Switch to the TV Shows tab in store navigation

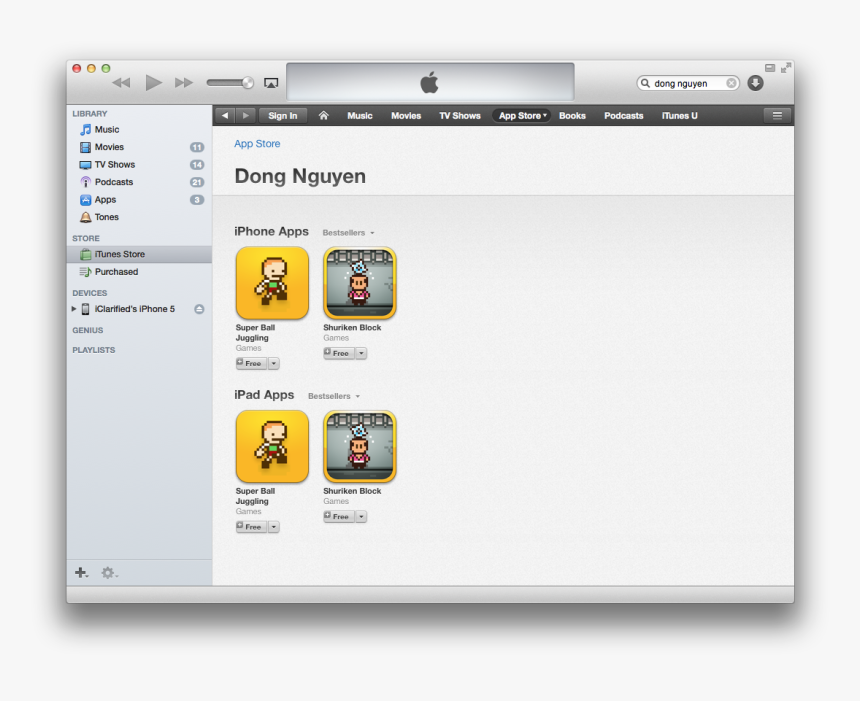459,115
